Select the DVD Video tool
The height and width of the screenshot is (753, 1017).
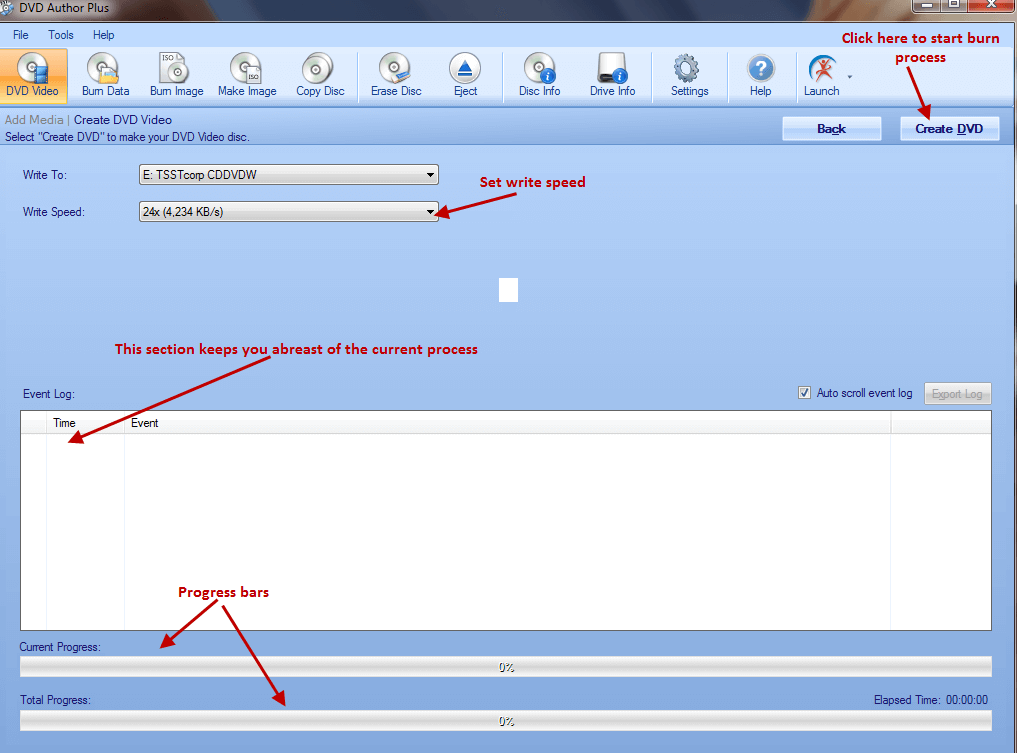coord(33,75)
